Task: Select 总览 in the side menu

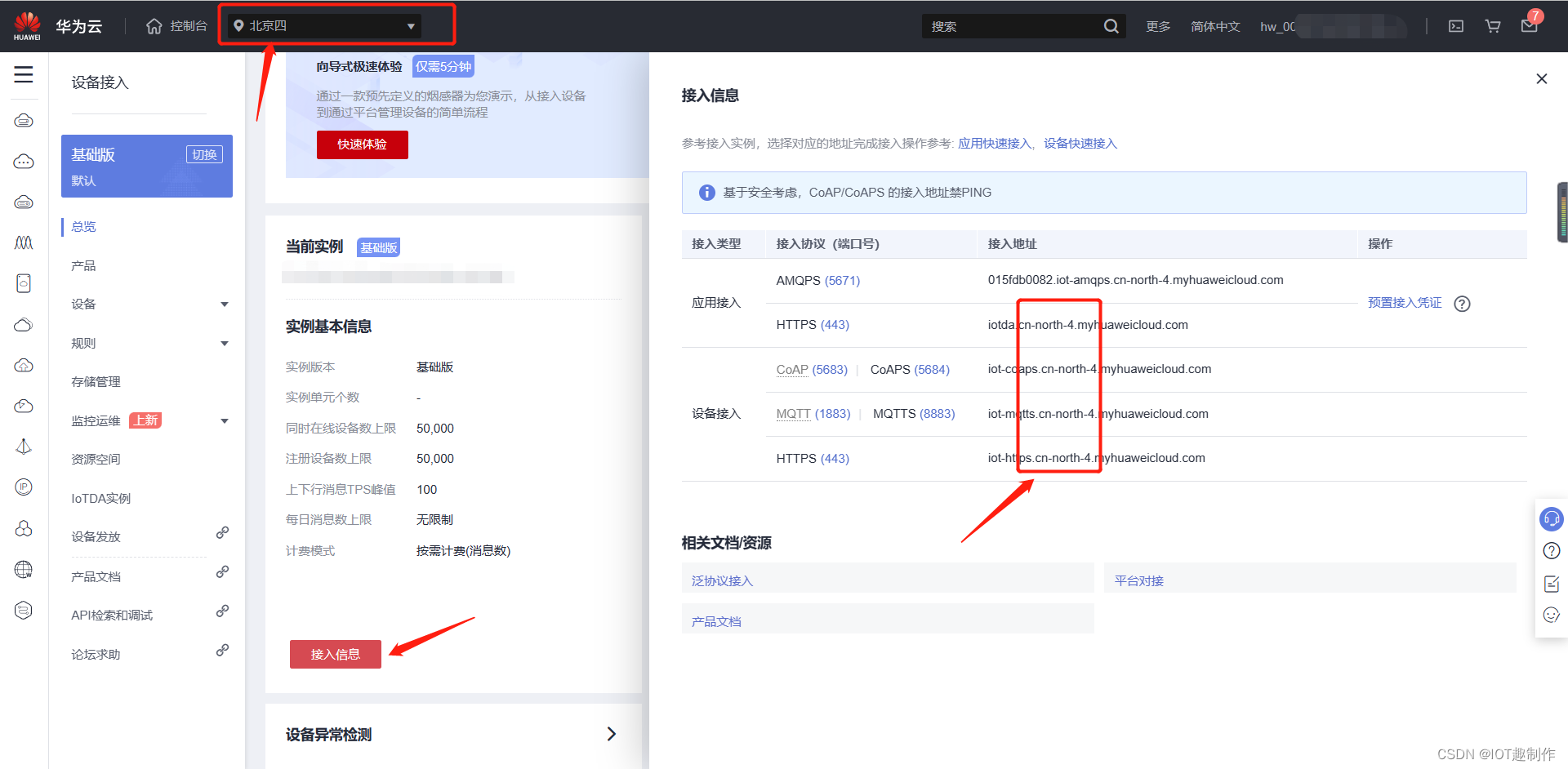Action: coord(83,227)
